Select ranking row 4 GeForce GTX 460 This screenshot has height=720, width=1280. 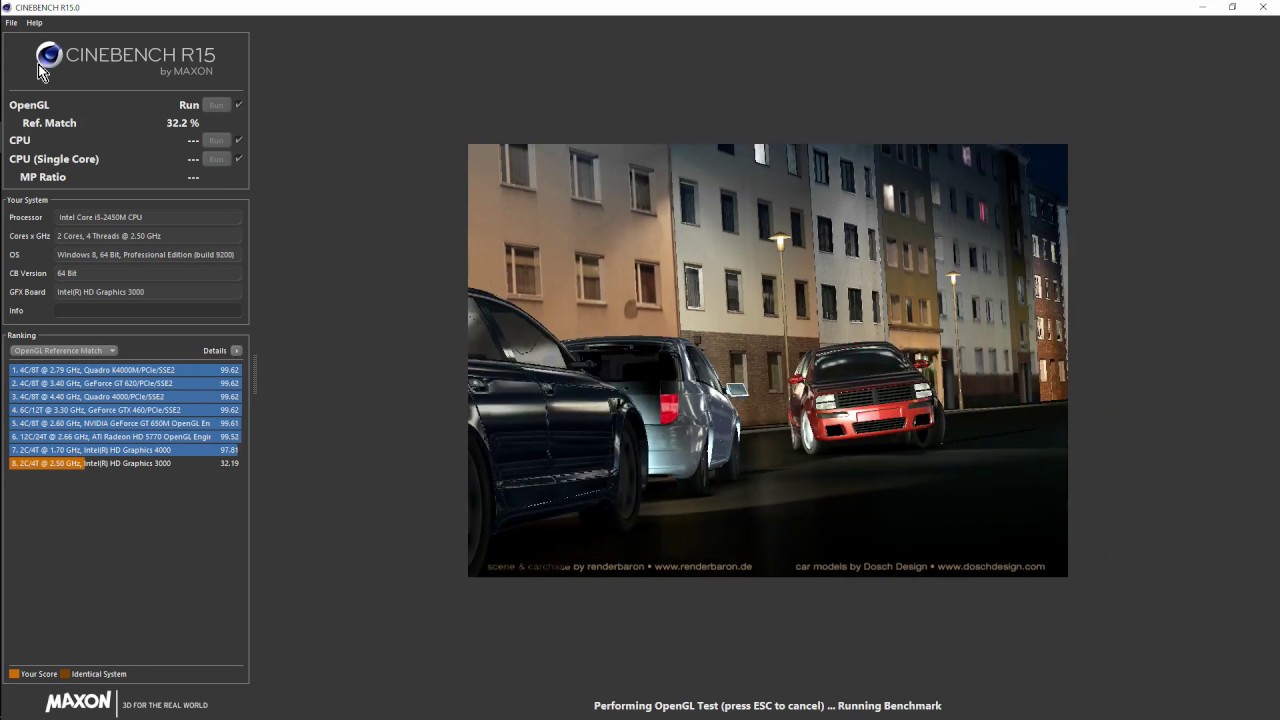(125, 410)
